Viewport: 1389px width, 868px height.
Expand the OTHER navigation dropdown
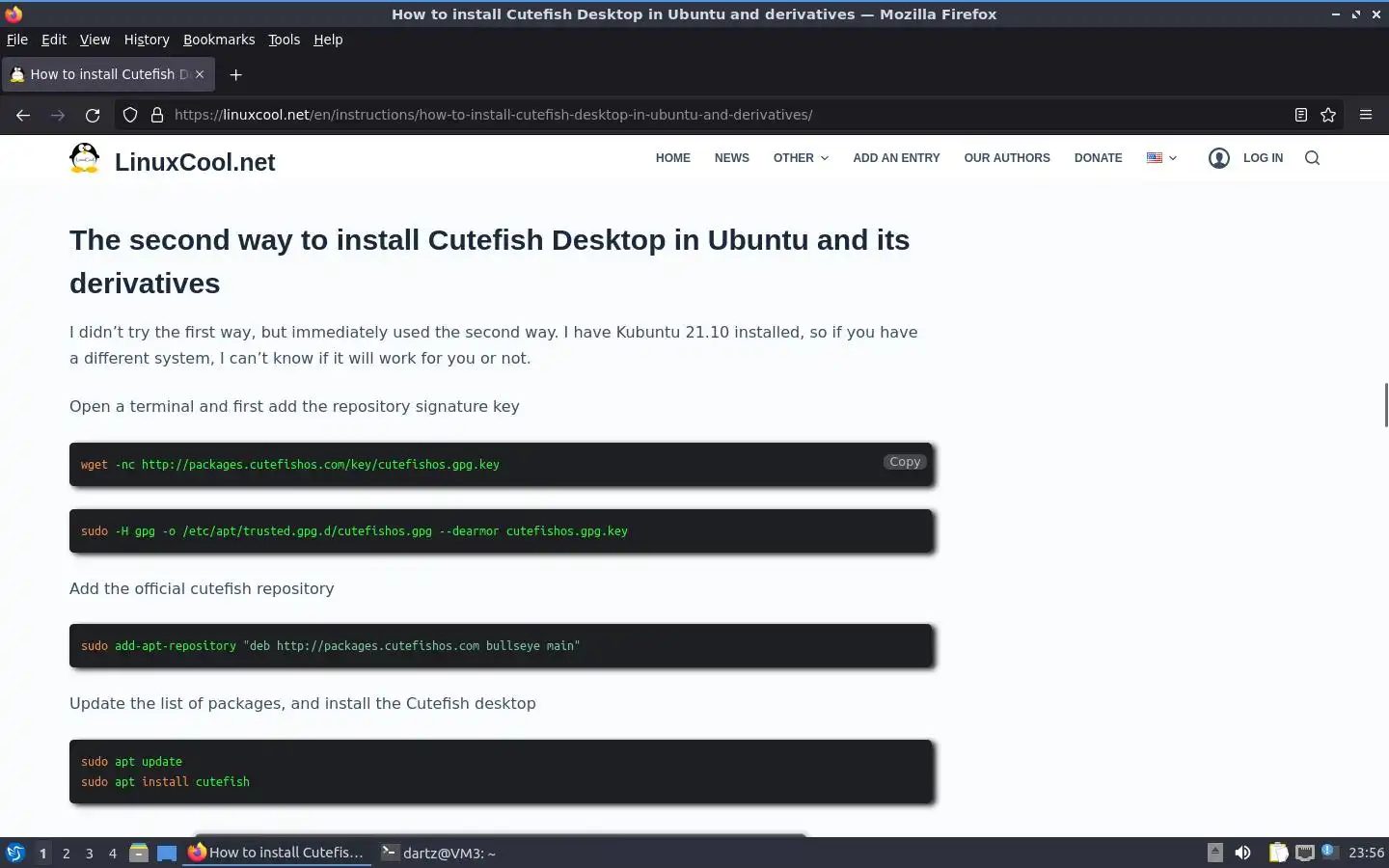pyautogui.click(x=801, y=158)
